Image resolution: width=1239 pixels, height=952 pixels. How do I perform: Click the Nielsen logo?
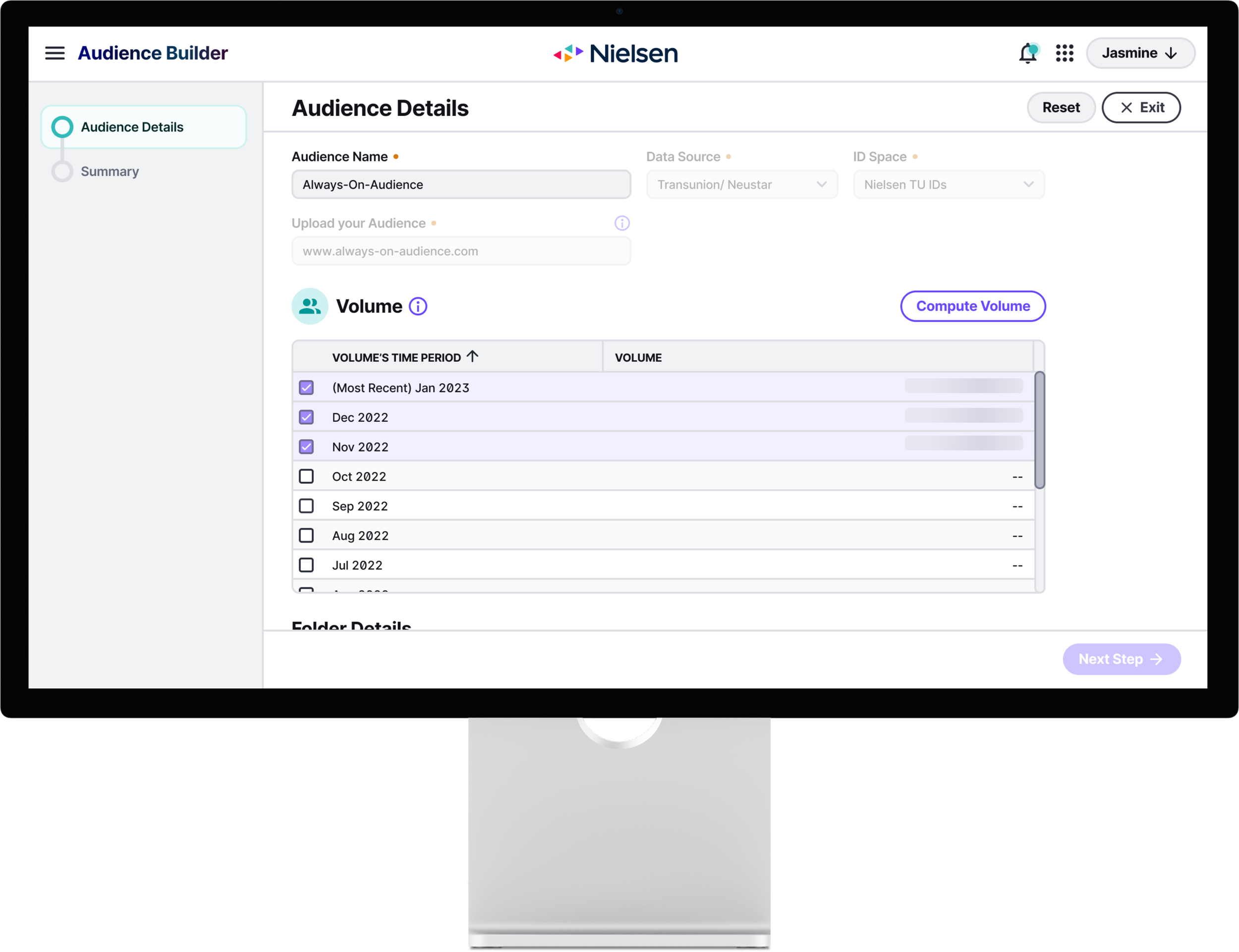616,53
